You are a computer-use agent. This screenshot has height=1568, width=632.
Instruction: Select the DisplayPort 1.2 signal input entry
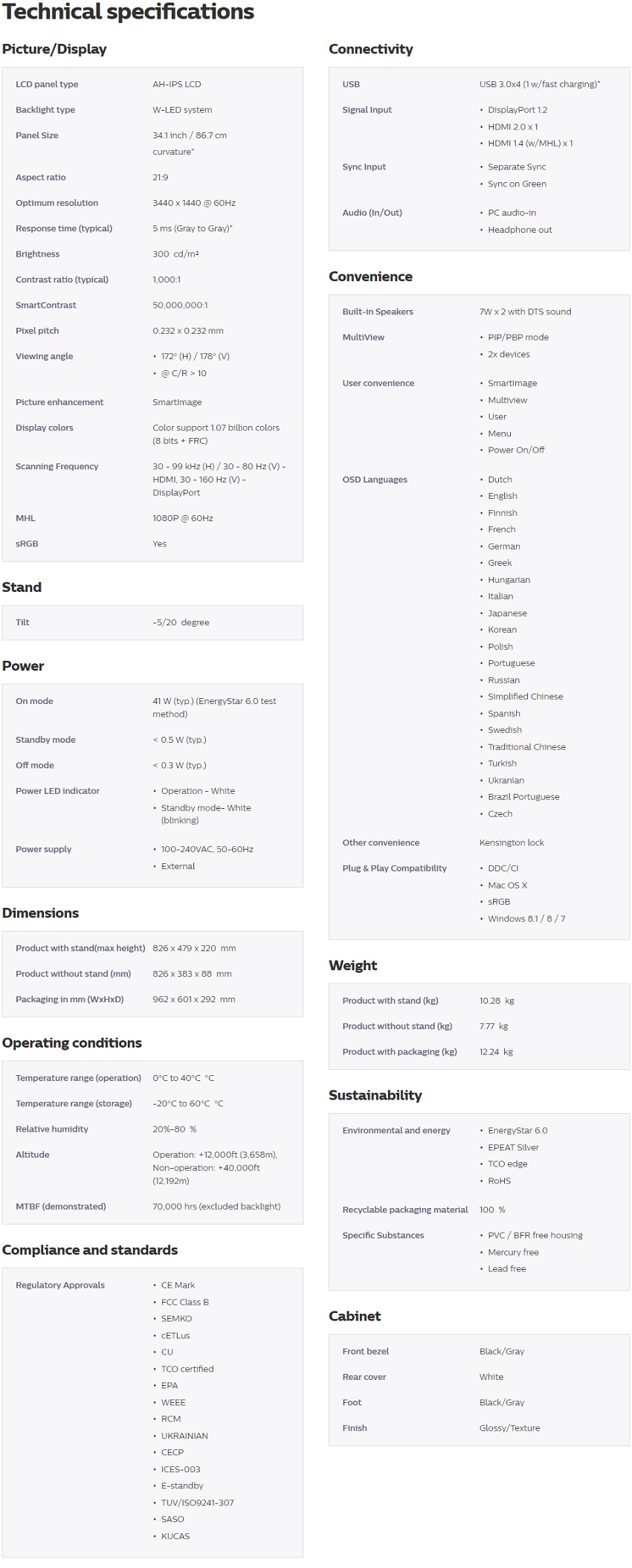(x=517, y=110)
